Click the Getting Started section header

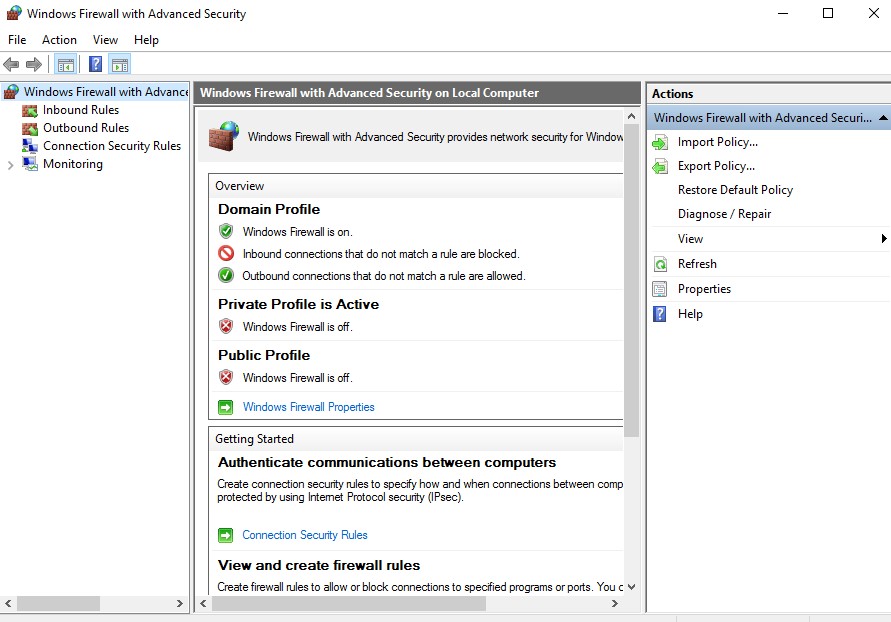[254, 439]
